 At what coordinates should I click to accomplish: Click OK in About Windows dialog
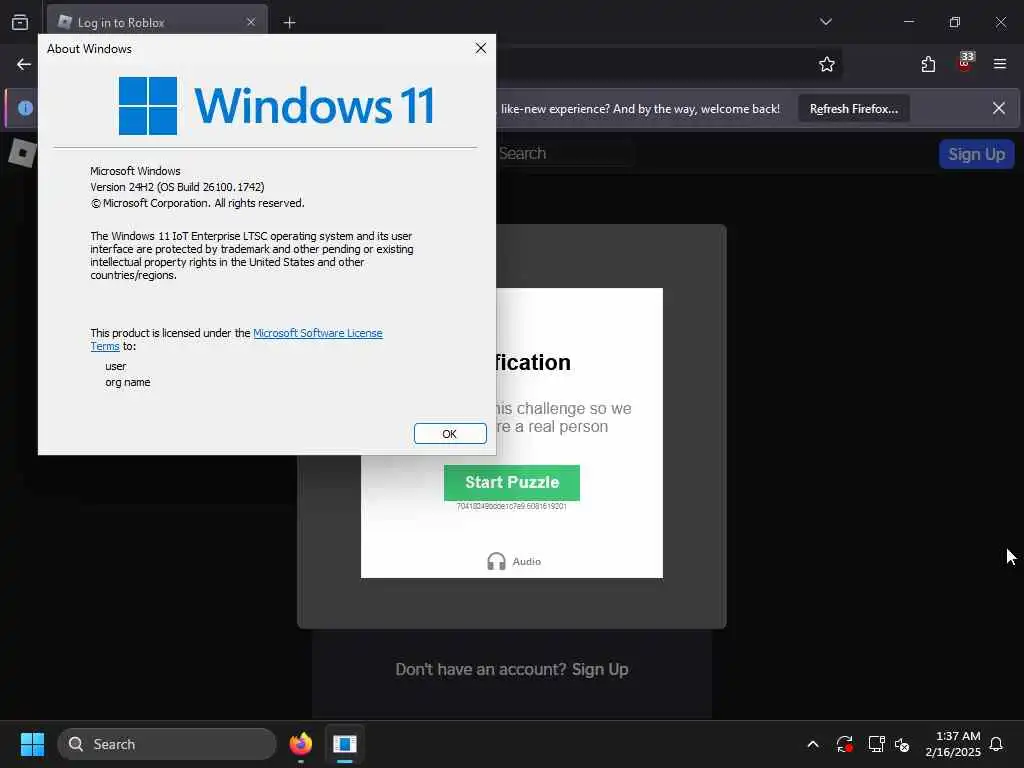pyautogui.click(x=450, y=434)
